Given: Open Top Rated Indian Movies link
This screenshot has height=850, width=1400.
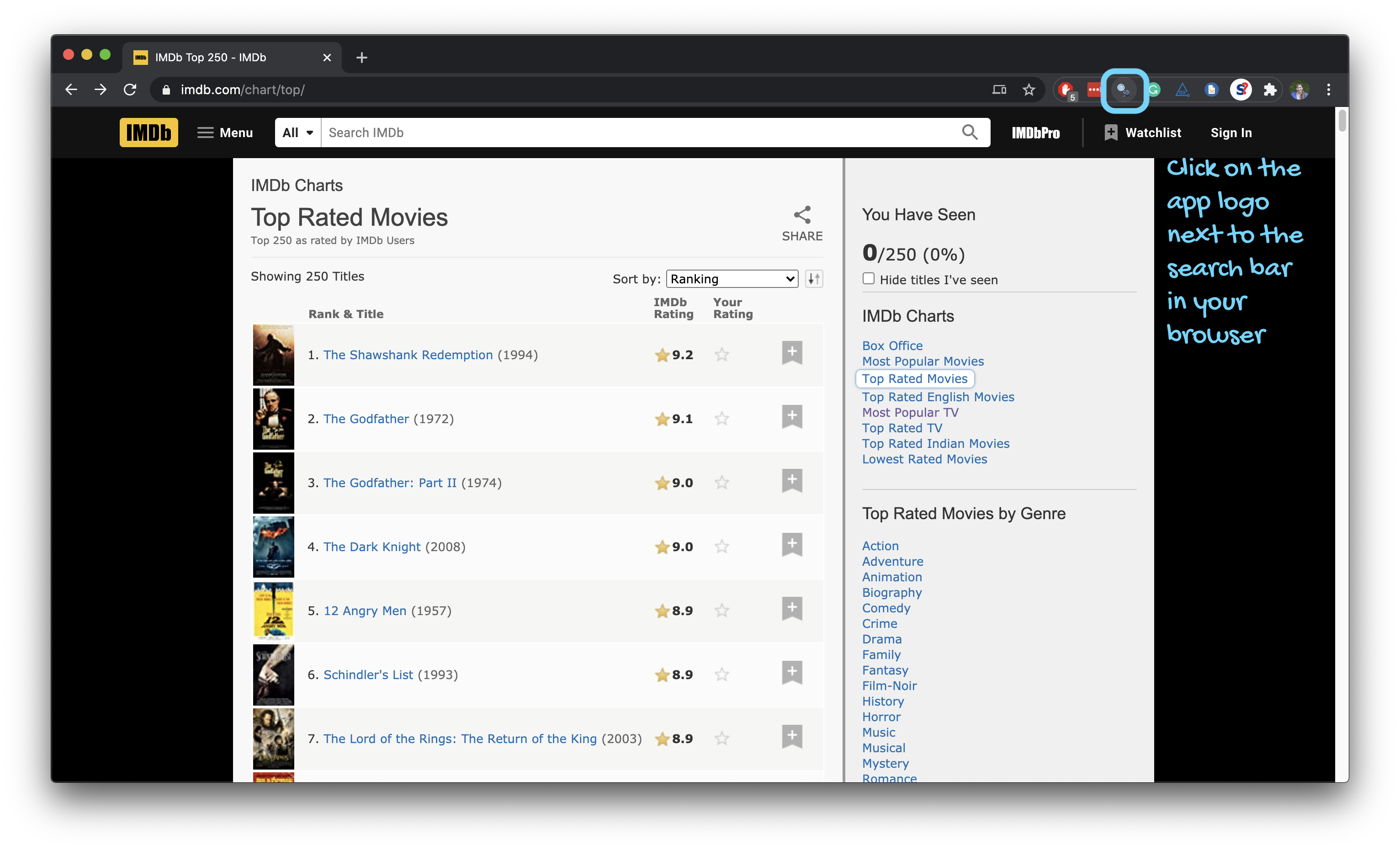Looking at the screenshot, I should (936, 444).
